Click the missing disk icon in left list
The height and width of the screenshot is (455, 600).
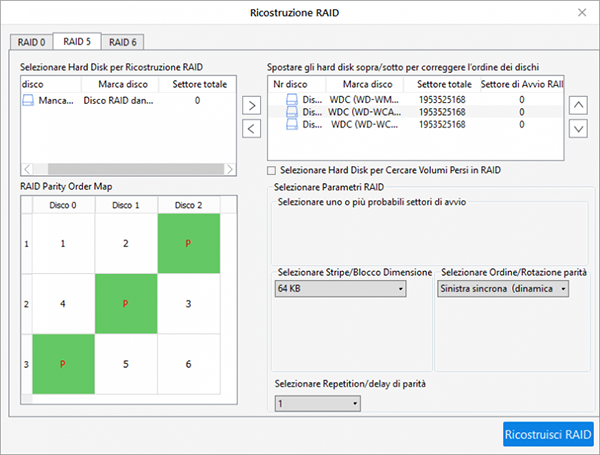pyautogui.click(x=28, y=101)
